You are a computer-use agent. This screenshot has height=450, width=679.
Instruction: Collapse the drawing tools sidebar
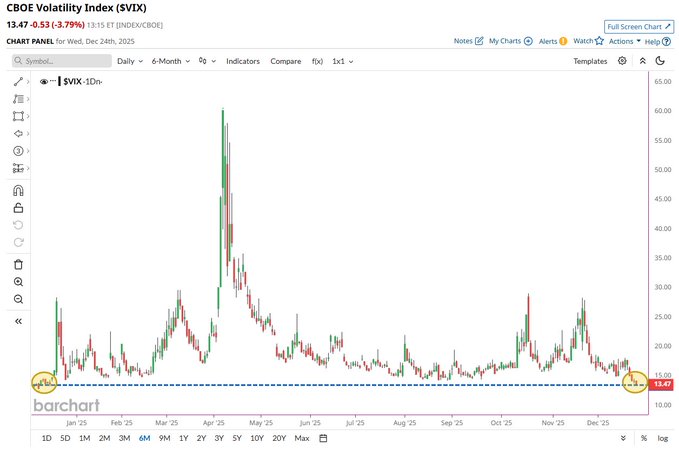[18, 321]
